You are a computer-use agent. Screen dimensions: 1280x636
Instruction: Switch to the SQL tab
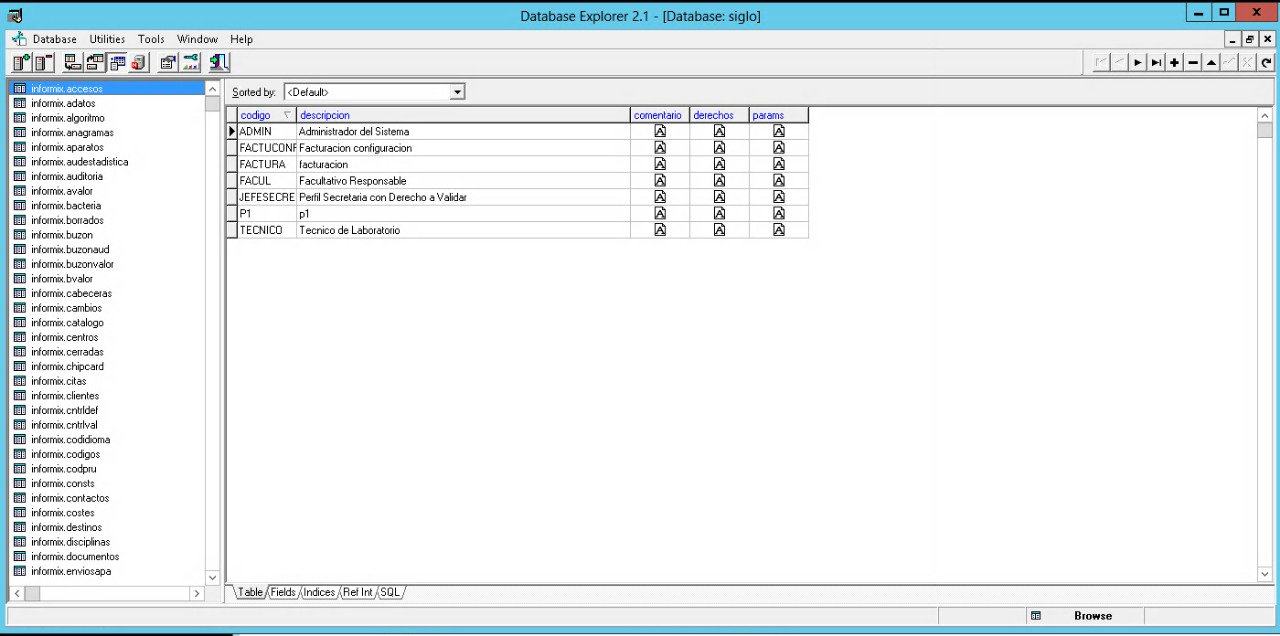coord(390,592)
